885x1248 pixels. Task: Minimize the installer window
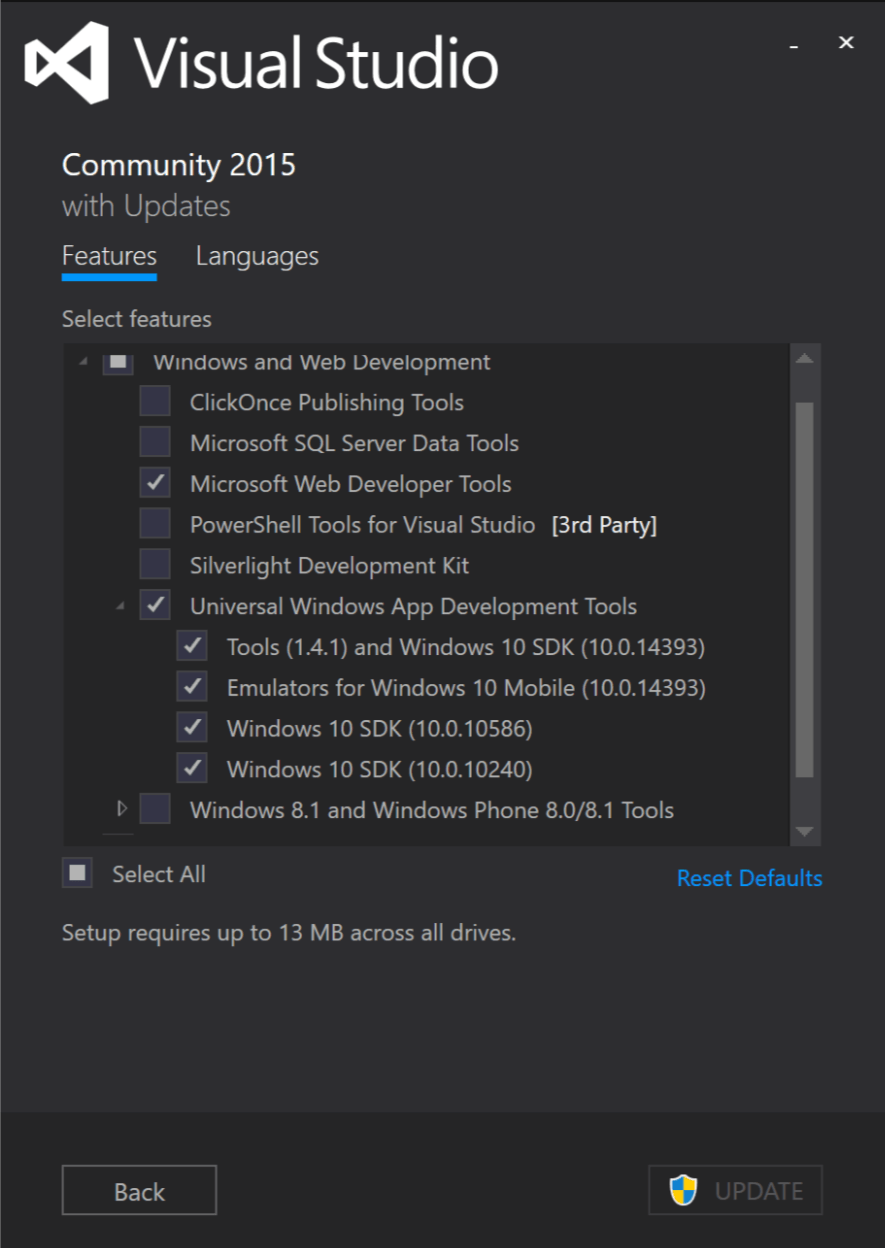coord(794,44)
